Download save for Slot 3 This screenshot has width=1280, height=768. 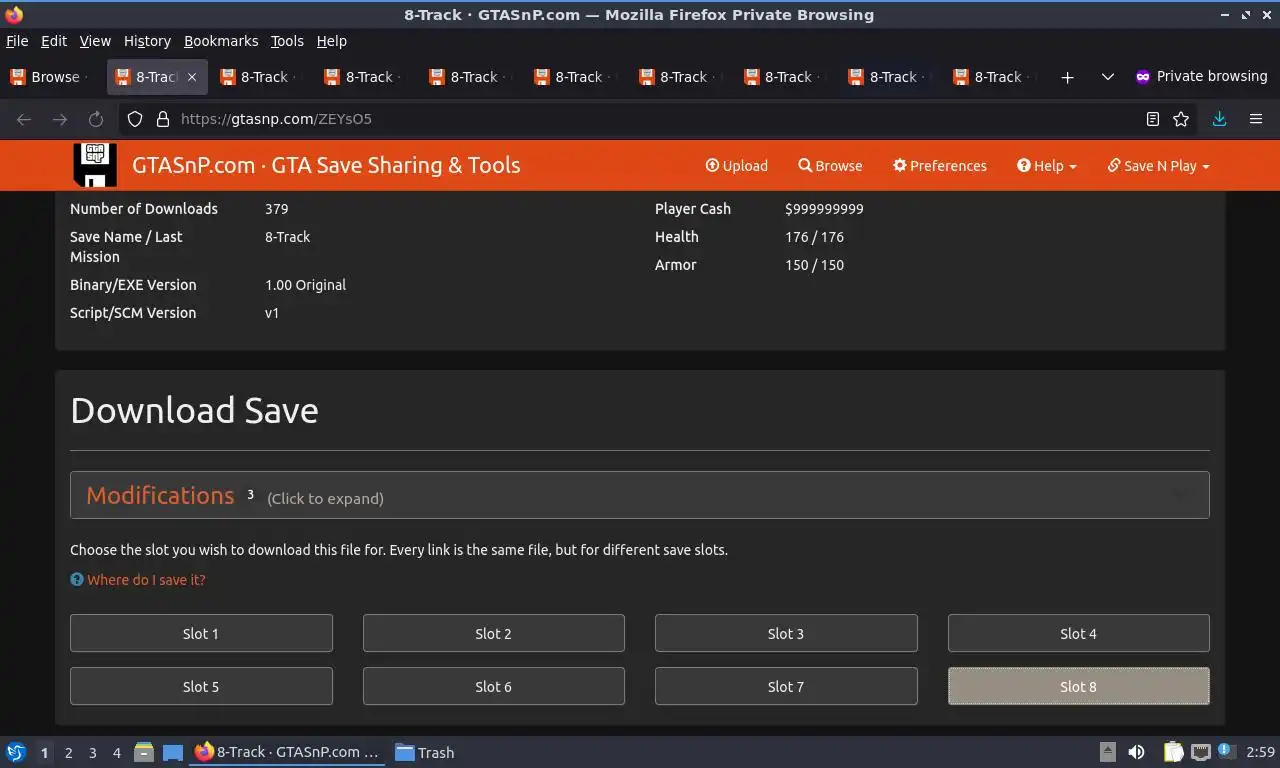tap(786, 633)
